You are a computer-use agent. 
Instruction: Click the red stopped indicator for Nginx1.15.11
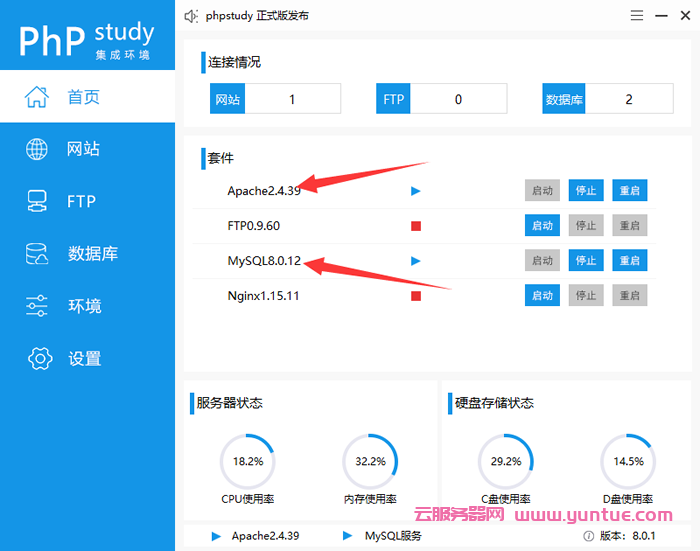pos(416,296)
